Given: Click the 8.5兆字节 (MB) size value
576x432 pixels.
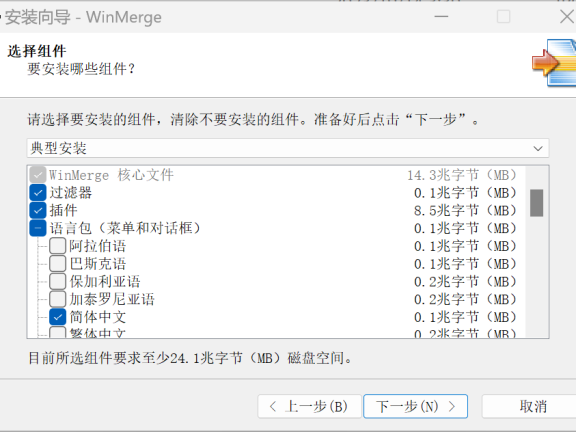Looking at the screenshot, I should click(465, 210).
